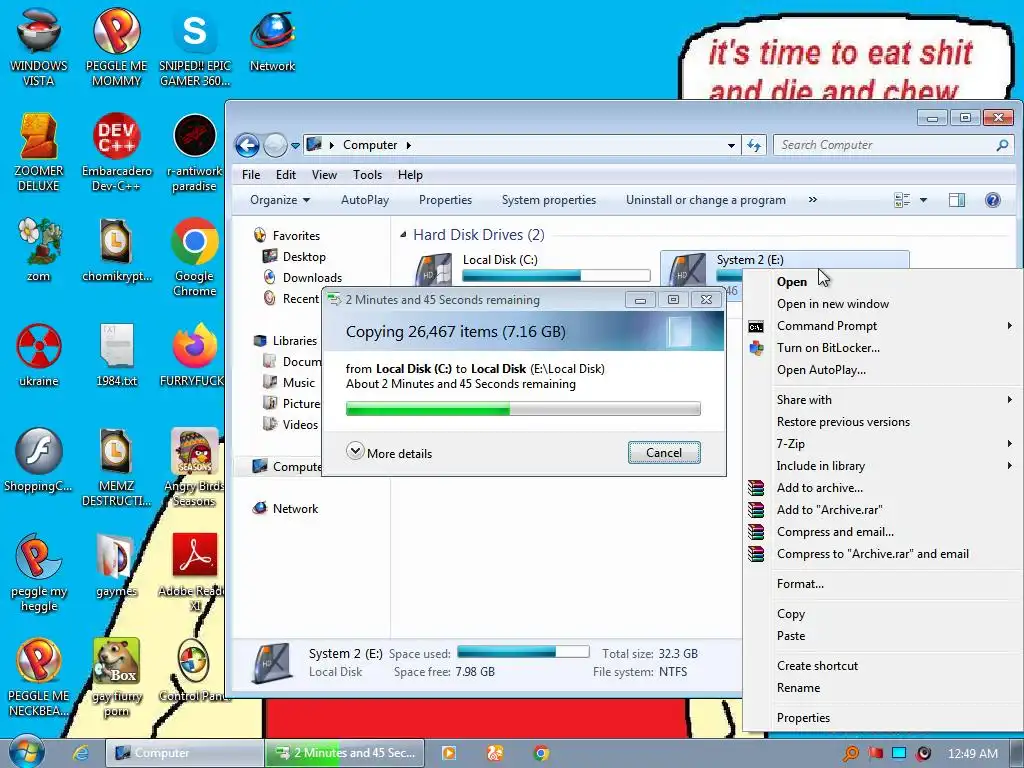Expand the Include in library submenu
The image size is (1024, 768).
[x=1010, y=466]
